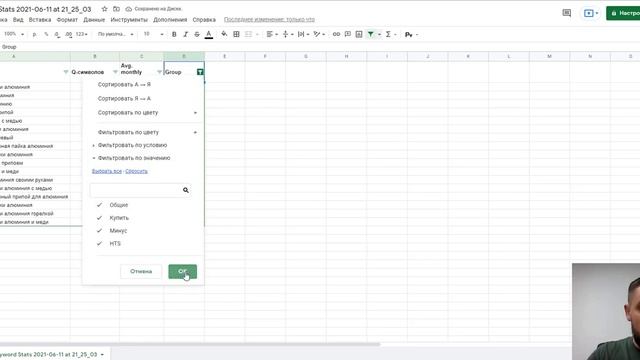Click the Отмена button

point(141,271)
